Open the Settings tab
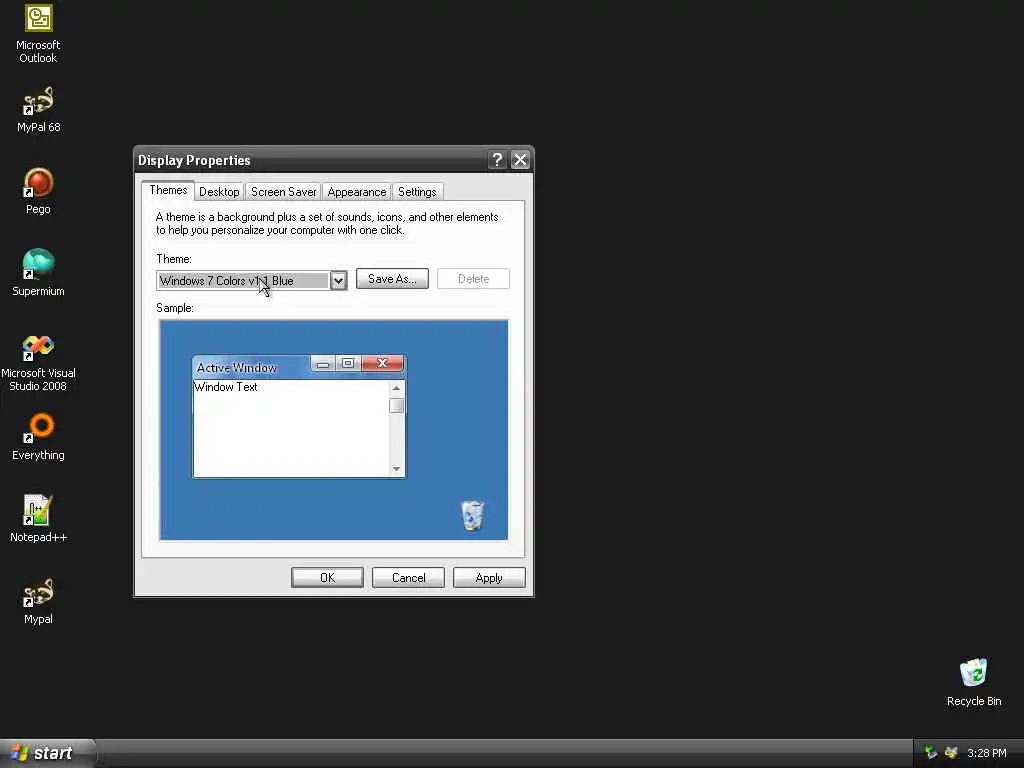Screen dimensions: 1024x768 [x=417, y=192]
